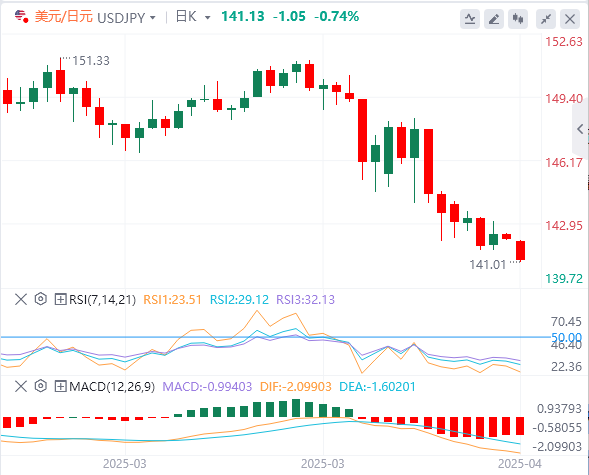This screenshot has width=589, height=475.
Task: Click the 149.40 price axis label
Action: (564, 99)
